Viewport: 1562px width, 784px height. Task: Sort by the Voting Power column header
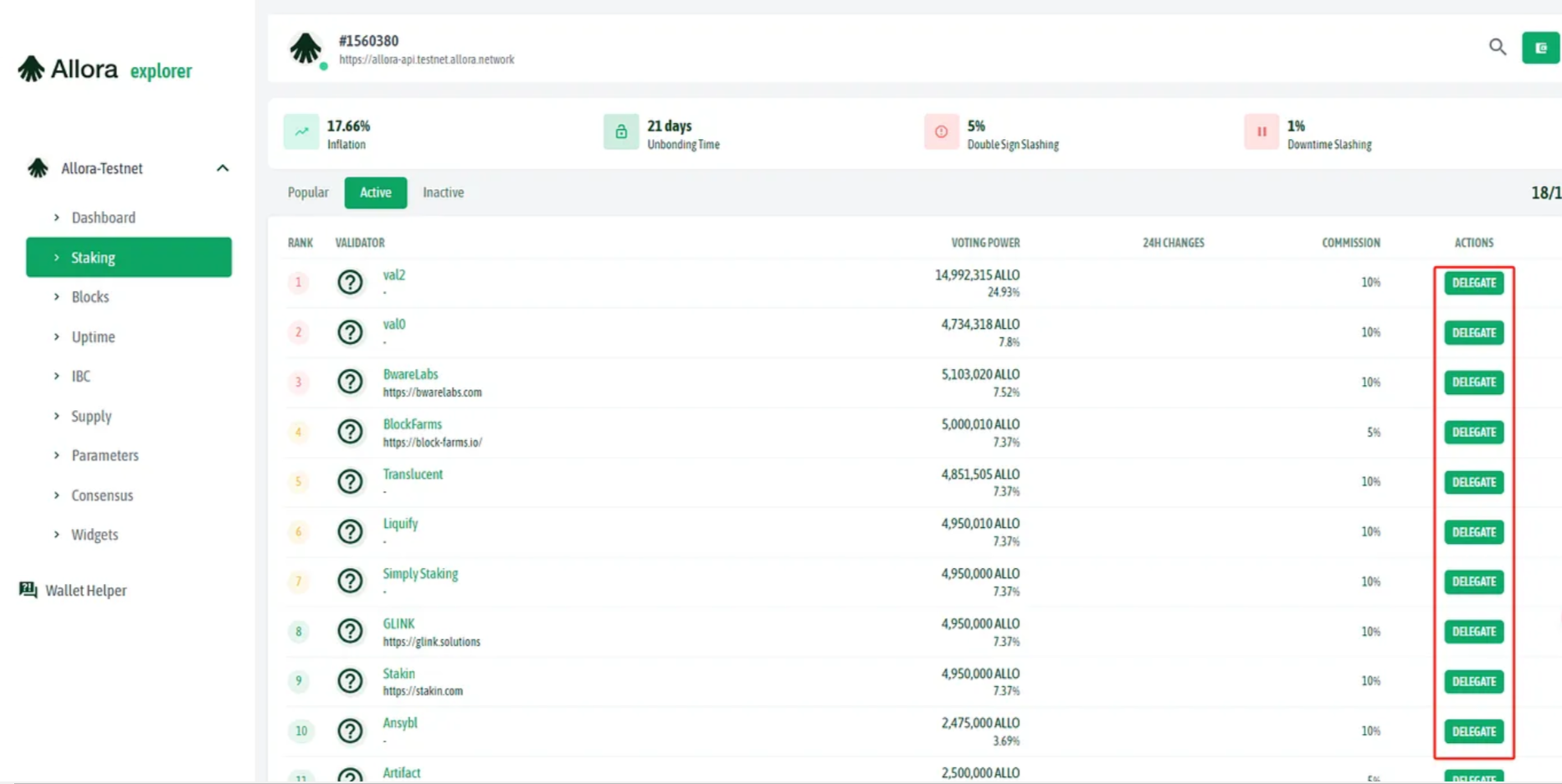pyautogui.click(x=985, y=243)
